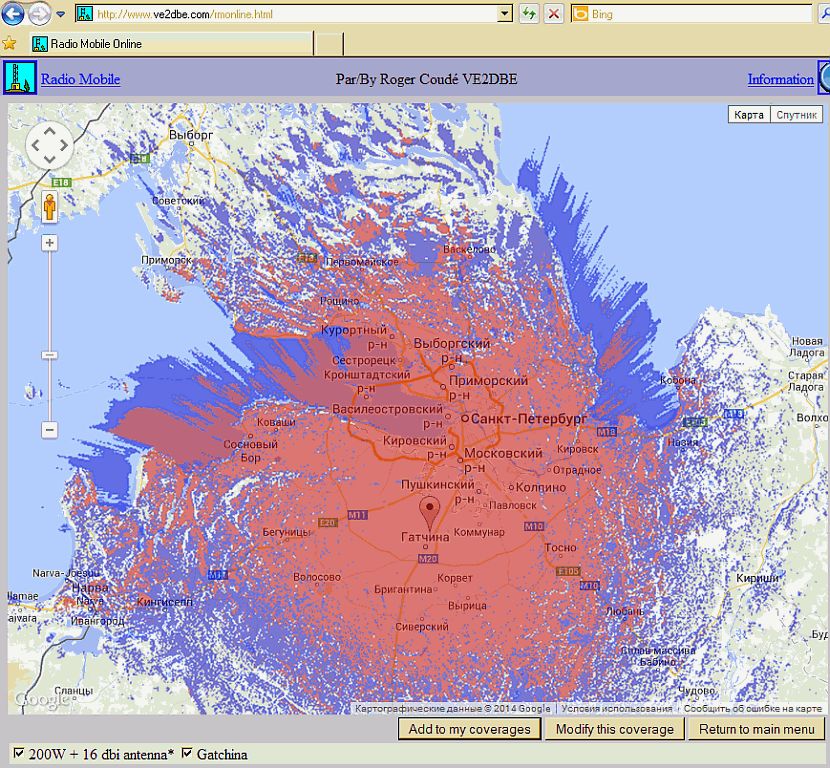Click the map zoom in plus
Screen dimensions: 830x768
tap(49, 243)
